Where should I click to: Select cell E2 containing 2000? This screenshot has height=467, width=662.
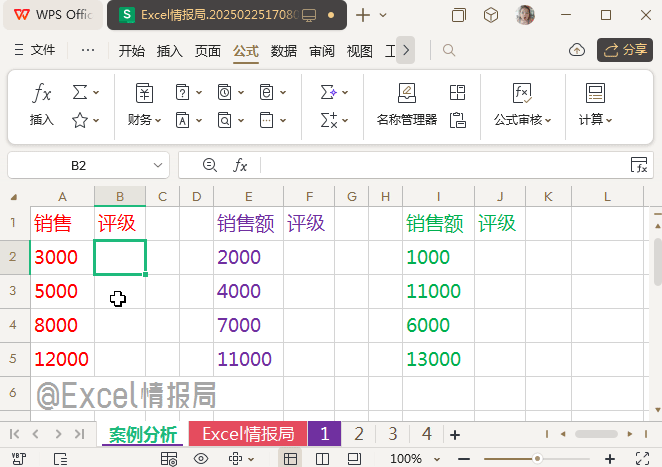(248, 257)
